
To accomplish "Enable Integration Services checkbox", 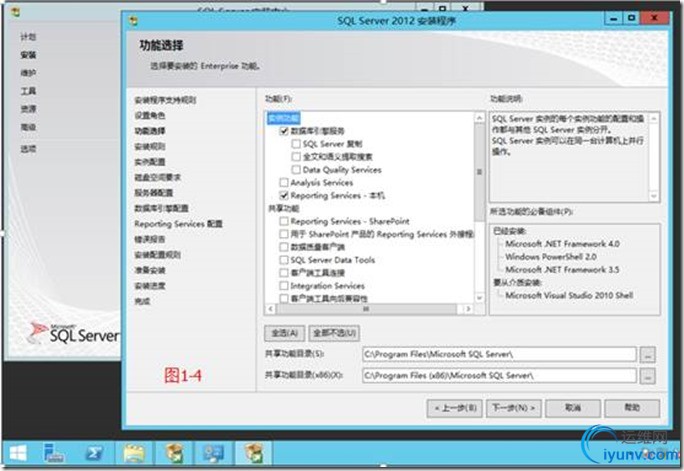I will click(284, 286).
